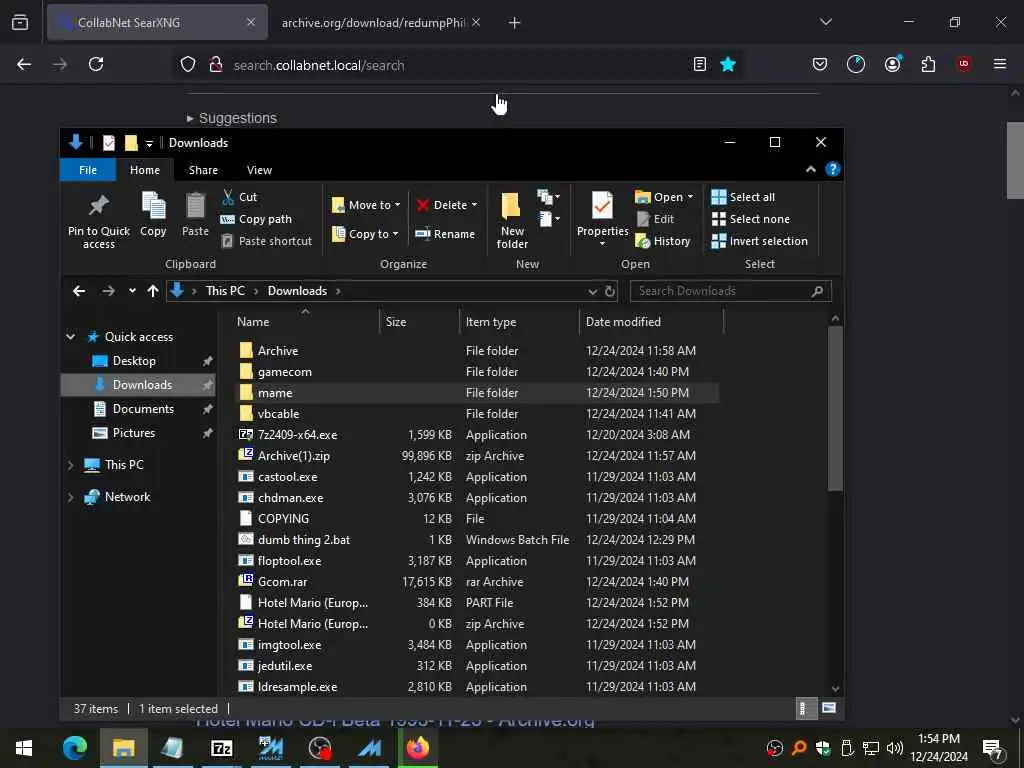Switch to the Home ribbon tab
Image resolution: width=1024 pixels, height=768 pixels.
(145, 170)
